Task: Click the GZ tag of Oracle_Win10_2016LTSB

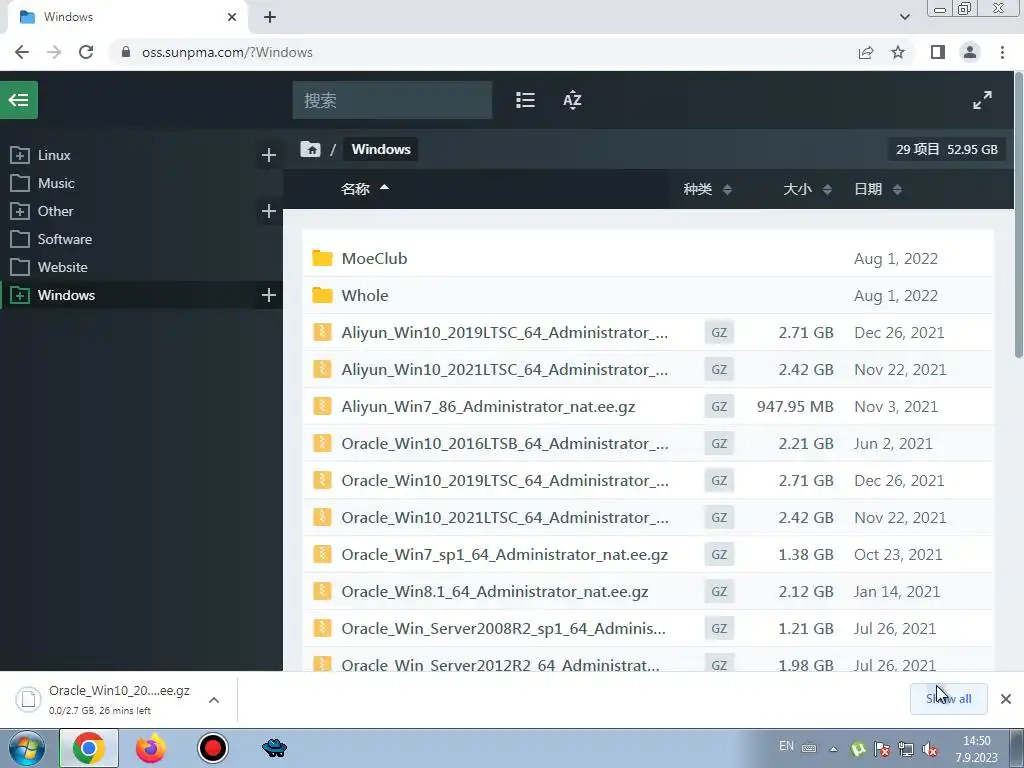Action: (x=719, y=443)
